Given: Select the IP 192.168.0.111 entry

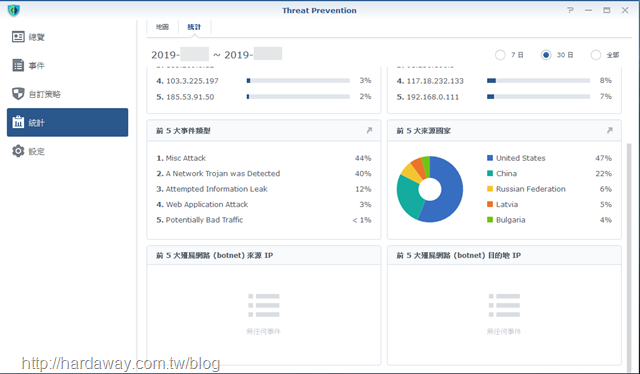Looking at the screenshot, I should [433, 97].
